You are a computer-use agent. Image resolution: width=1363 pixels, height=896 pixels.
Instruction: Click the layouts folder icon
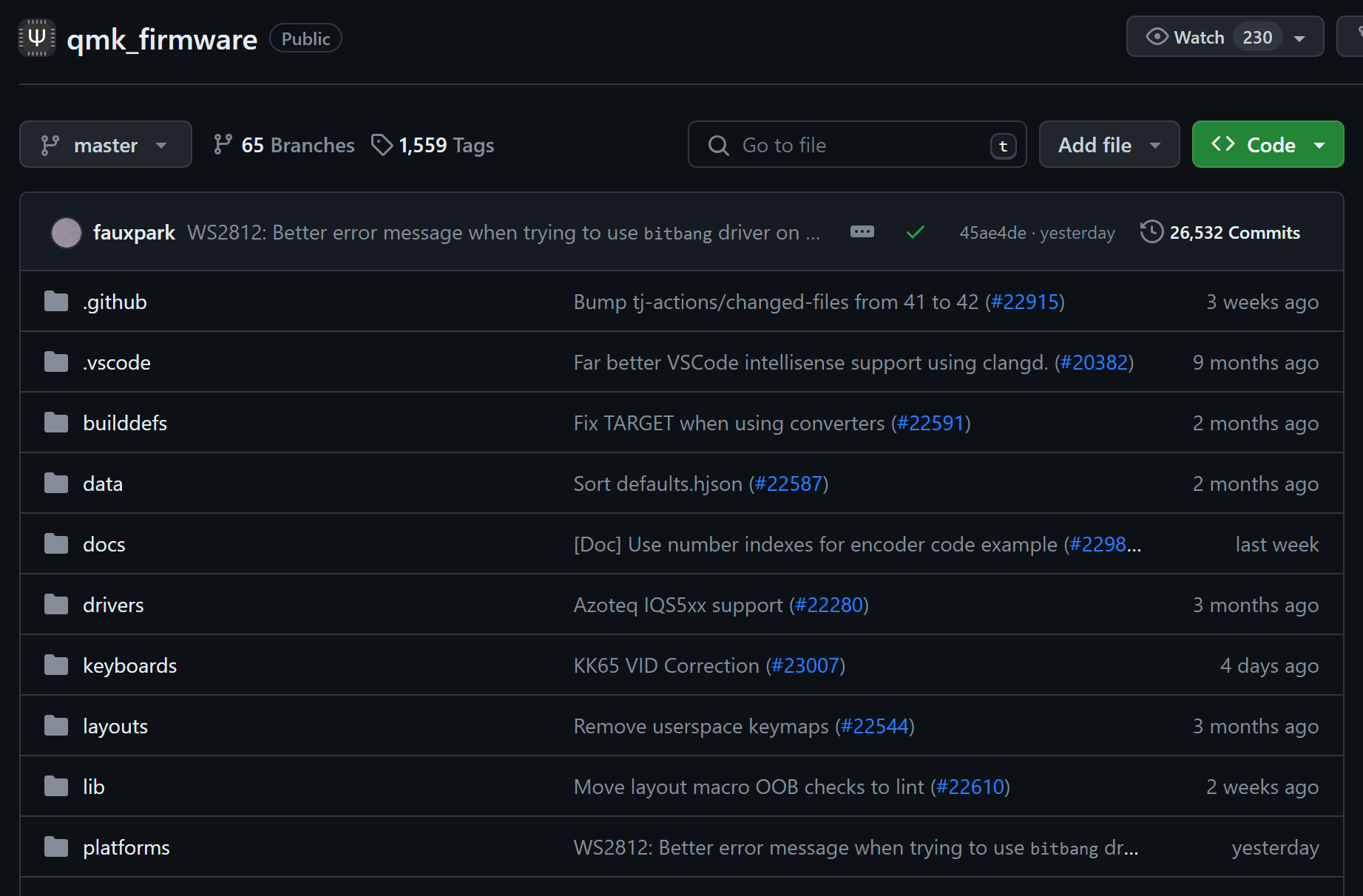click(56, 726)
